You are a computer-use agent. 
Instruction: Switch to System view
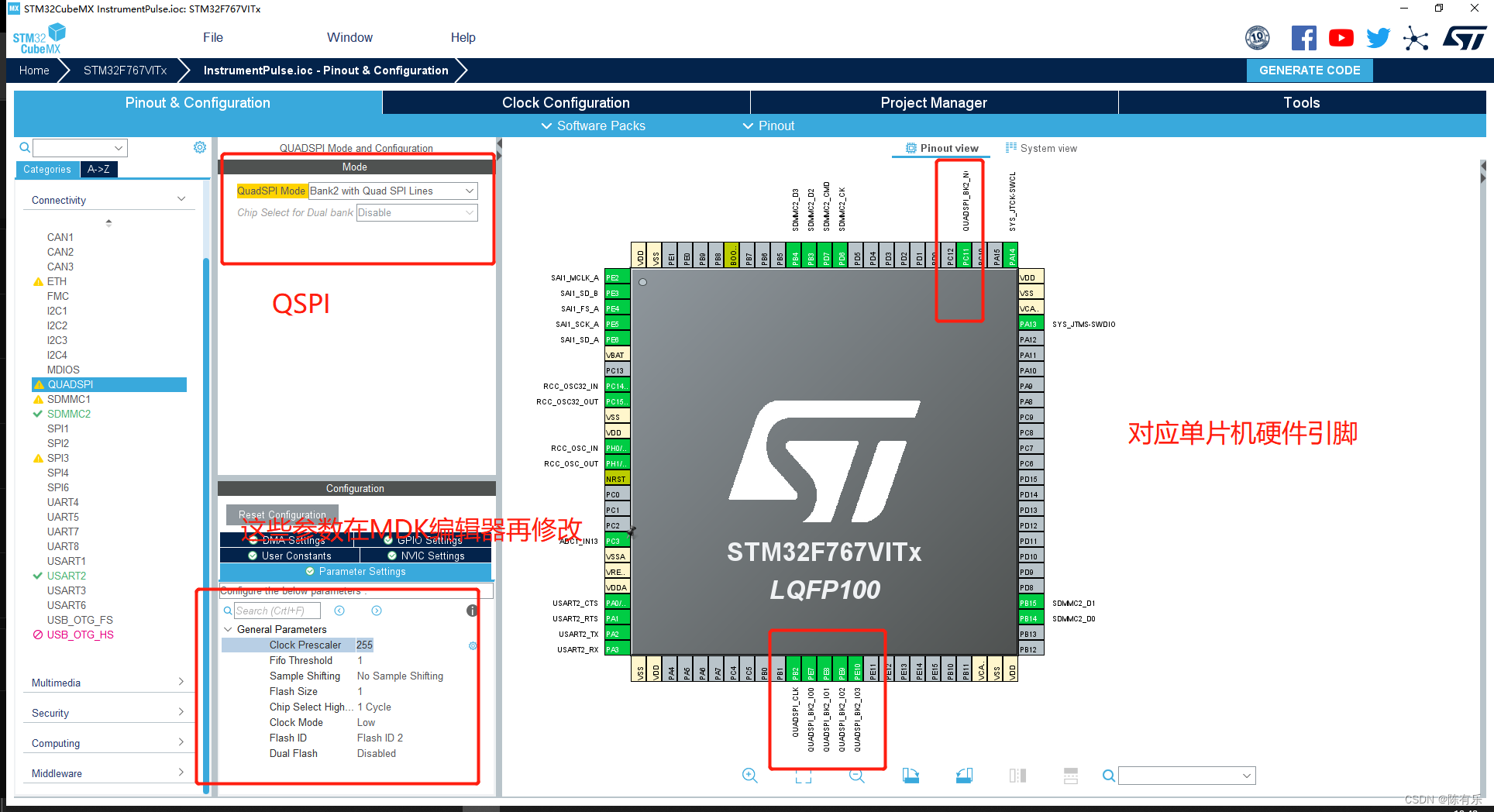point(1041,148)
